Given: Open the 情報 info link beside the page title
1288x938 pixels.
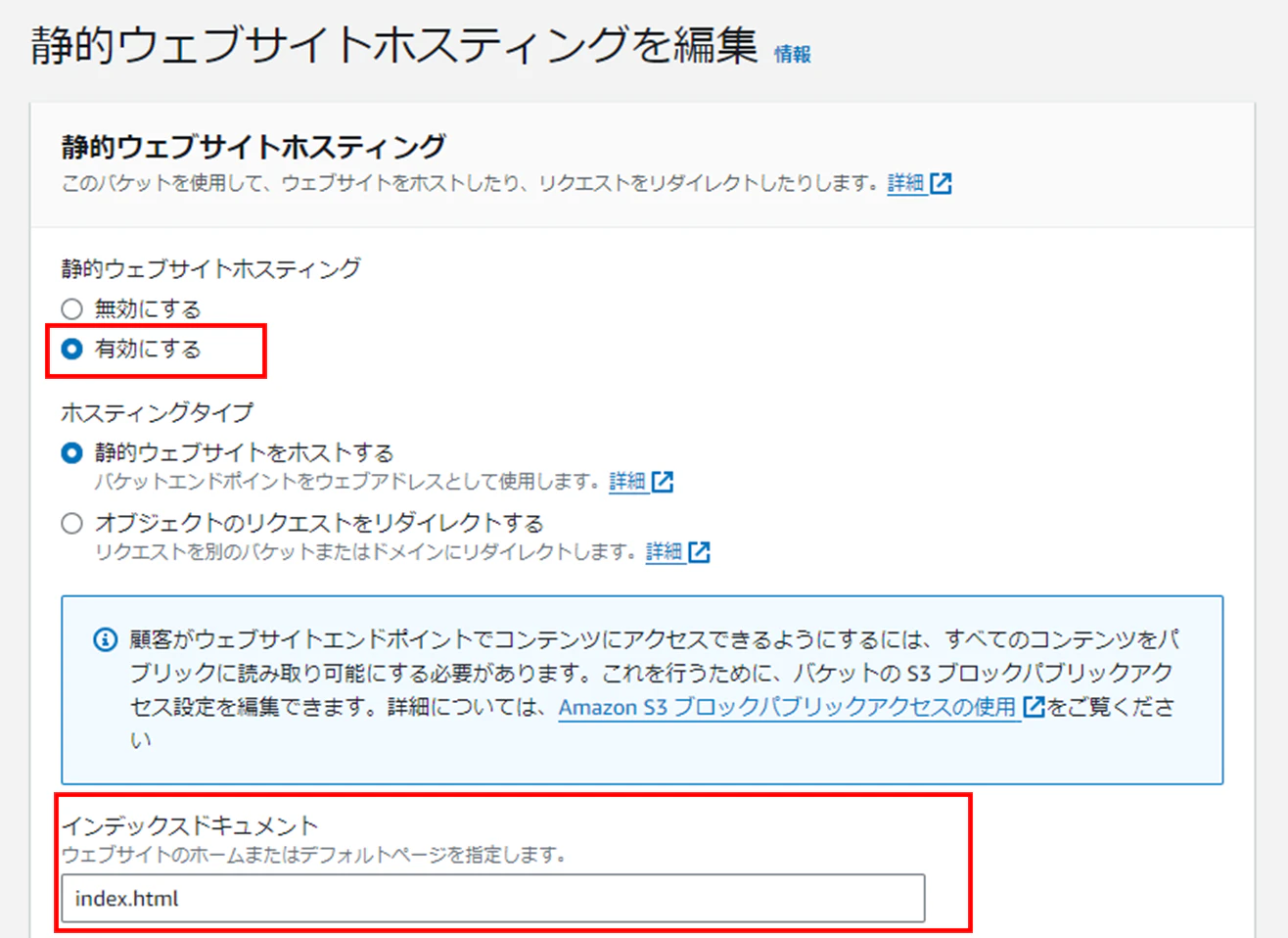Looking at the screenshot, I should pyautogui.click(x=792, y=55).
